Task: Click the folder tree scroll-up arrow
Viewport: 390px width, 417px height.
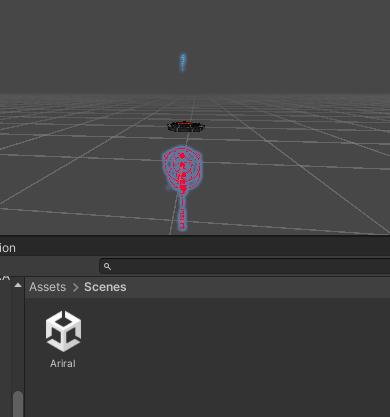Action: [x=18, y=285]
